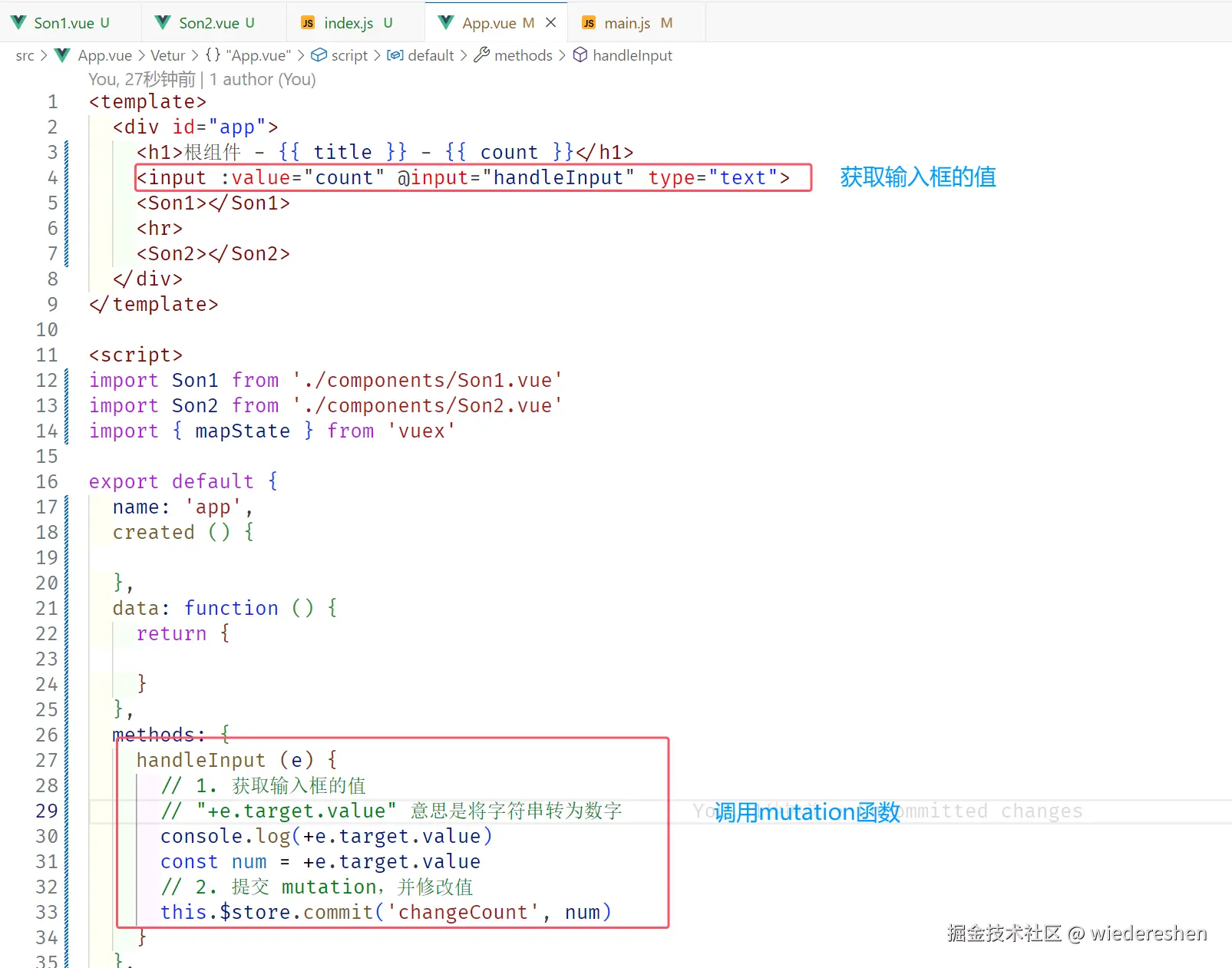Click the Vetur breadcrumb
Image resolution: width=1232 pixels, height=968 pixels.
[168, 55]
